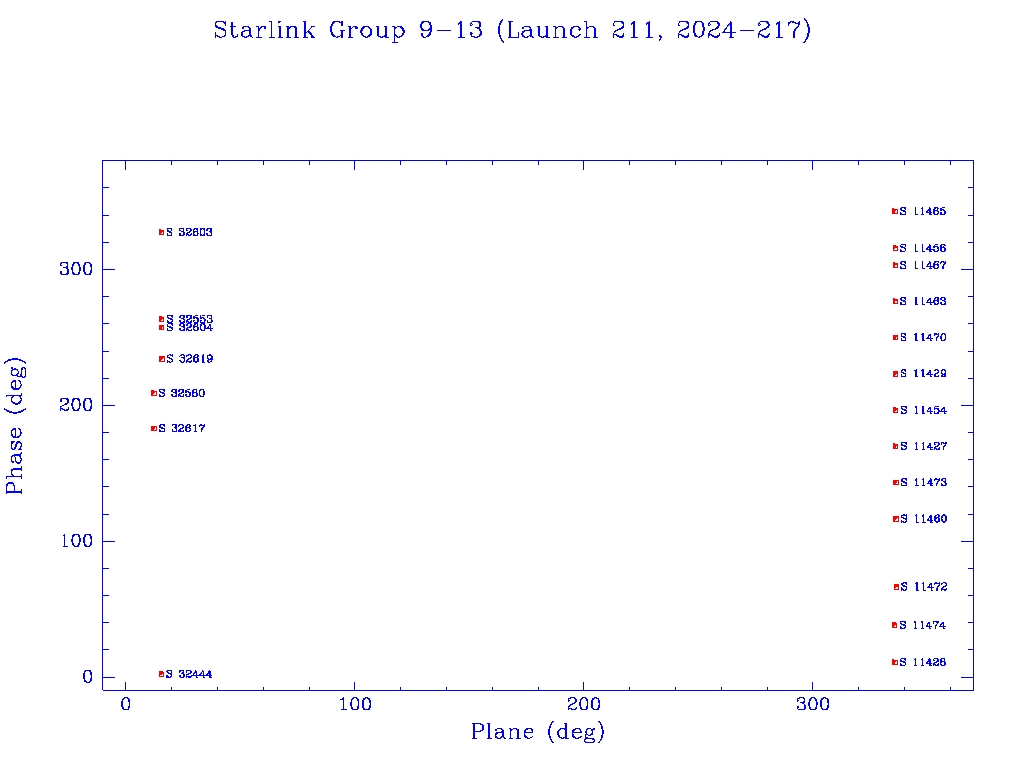Select the label S 11474

(x=922, y=625)
